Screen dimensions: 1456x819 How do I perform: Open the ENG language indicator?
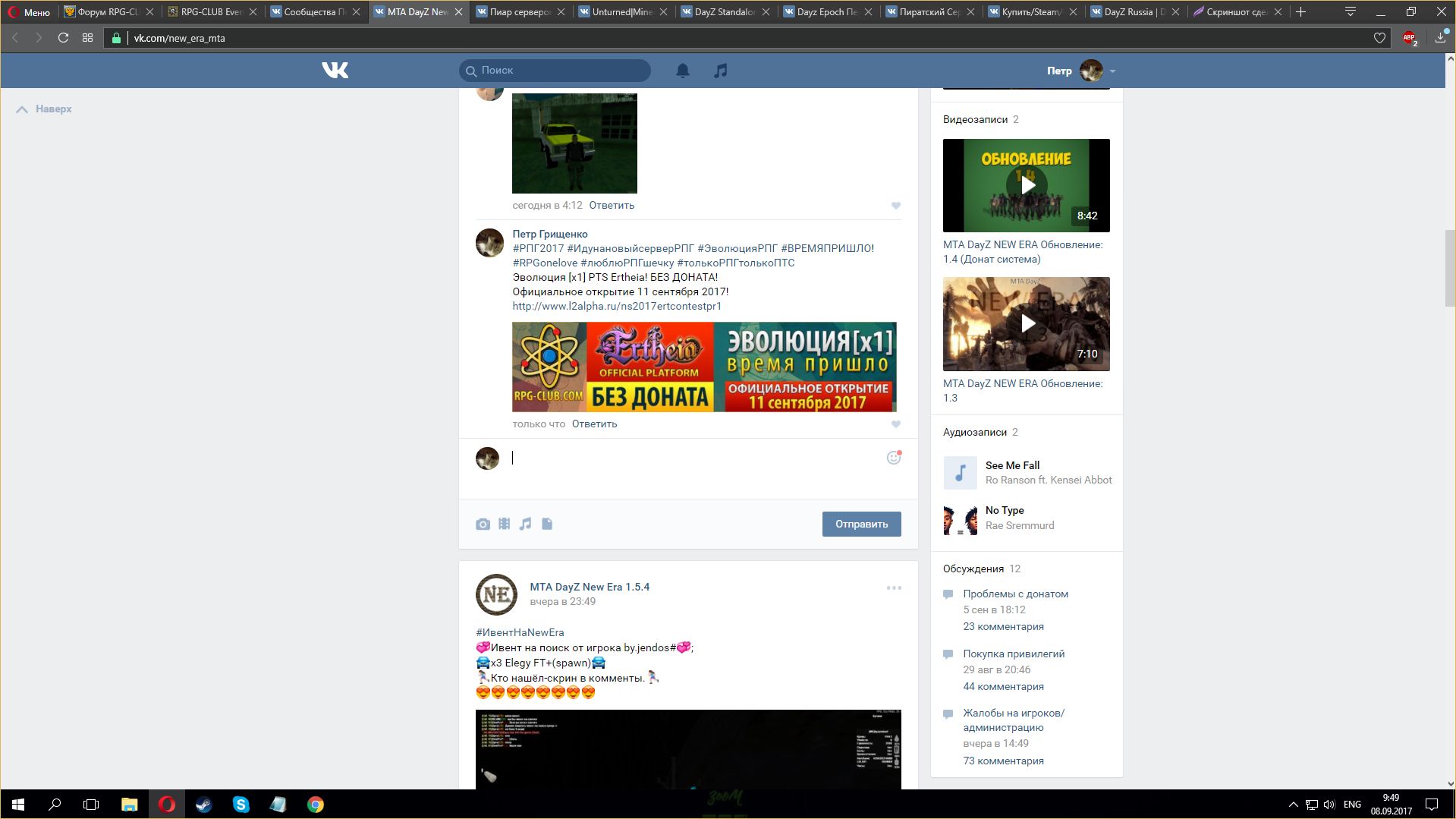coord(1352,805)
